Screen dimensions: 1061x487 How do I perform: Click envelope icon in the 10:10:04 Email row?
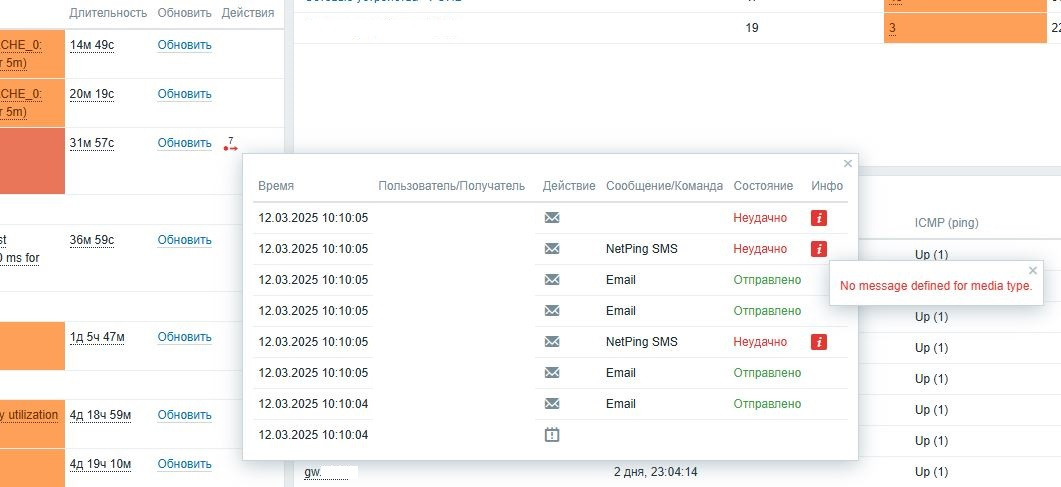552,404
